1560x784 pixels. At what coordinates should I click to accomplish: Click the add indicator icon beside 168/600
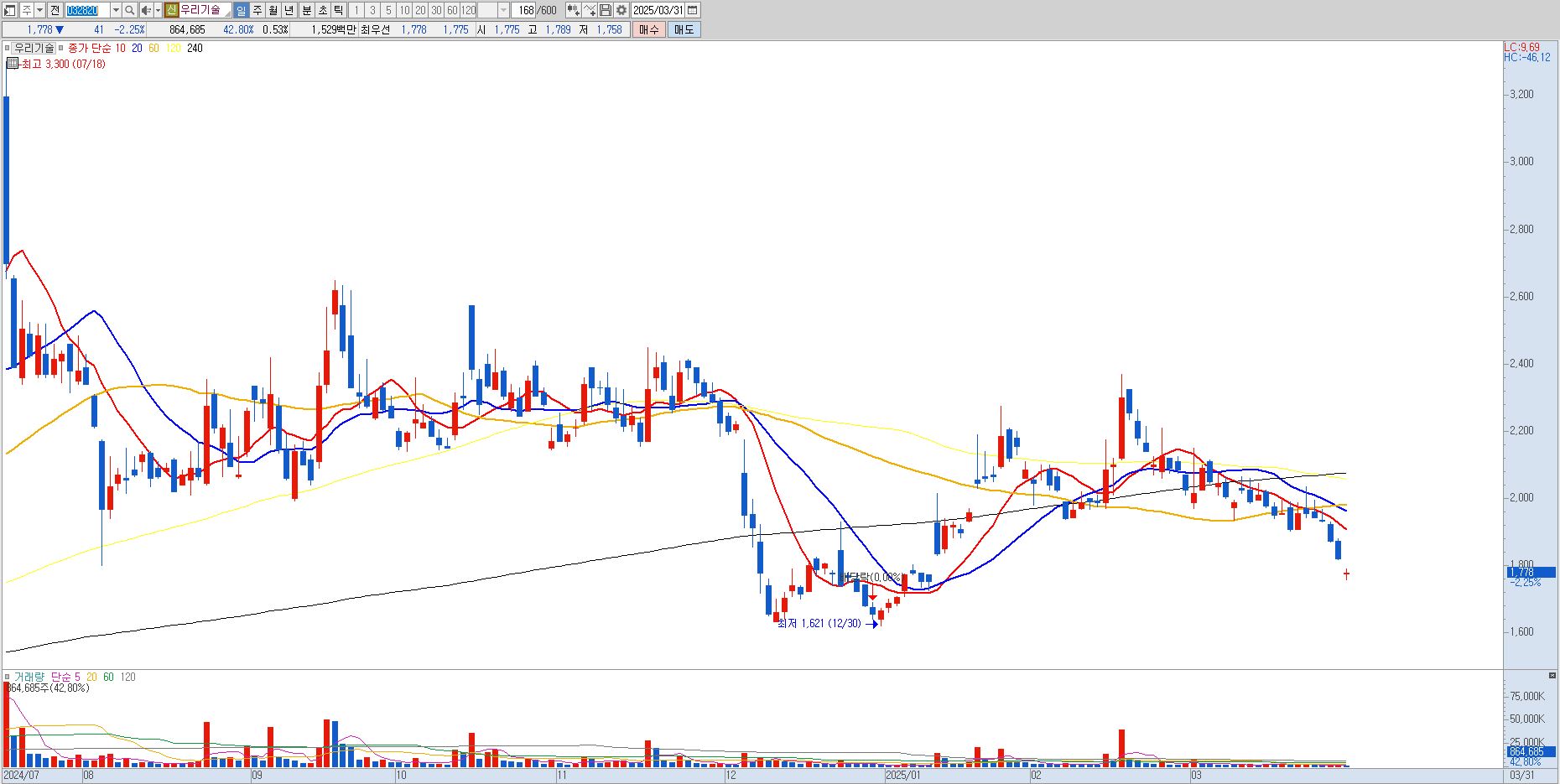coord(574,10)
